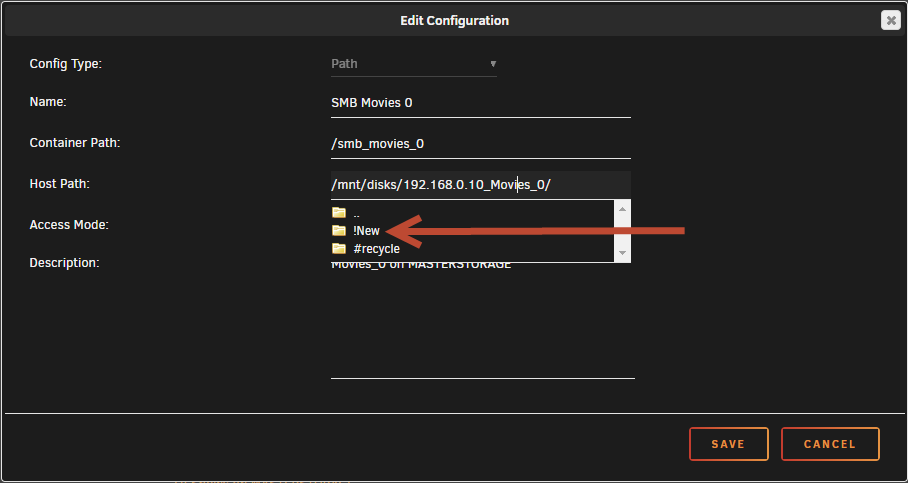Click the folder icon beside !New
Viewport: 908px width, 483px height.
click(339, 230)
